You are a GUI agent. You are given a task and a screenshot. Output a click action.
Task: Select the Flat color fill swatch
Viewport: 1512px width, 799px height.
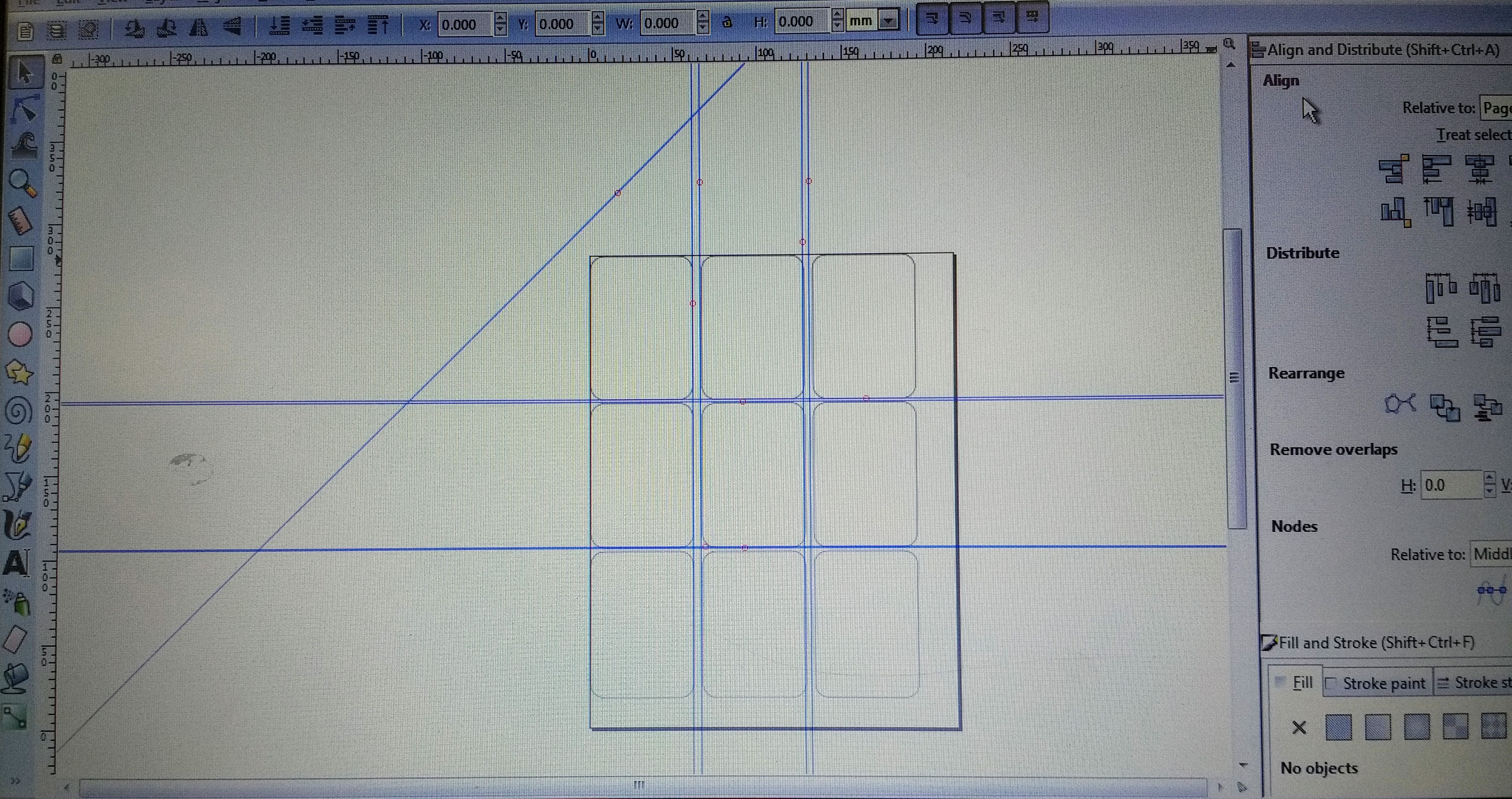1338,727
